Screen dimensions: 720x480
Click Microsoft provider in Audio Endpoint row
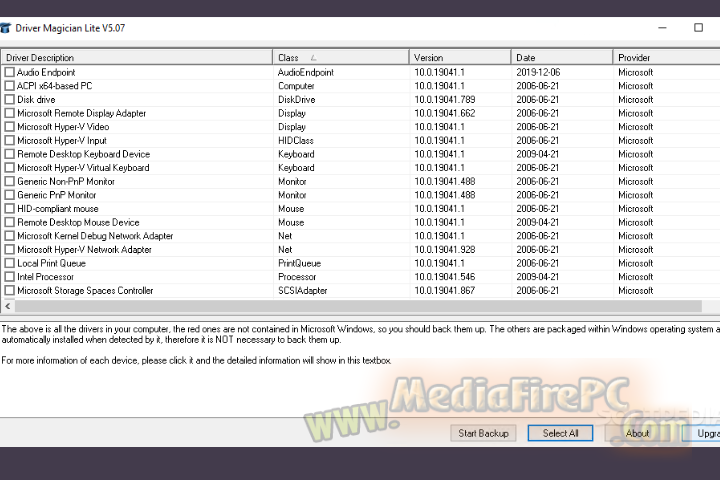click(x=636, y=72)
